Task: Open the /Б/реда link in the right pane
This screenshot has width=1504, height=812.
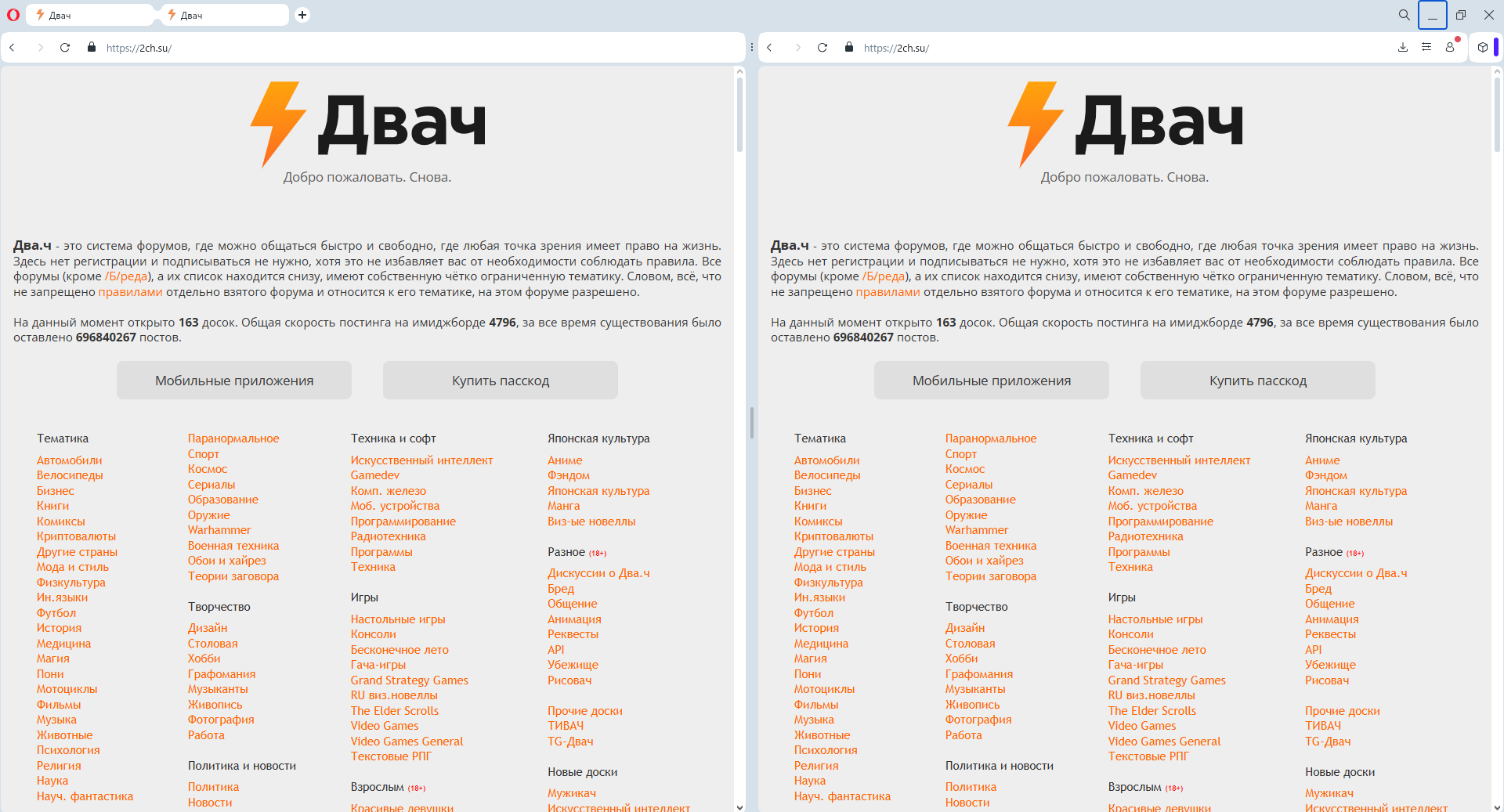Action: (x=884, y=276)
